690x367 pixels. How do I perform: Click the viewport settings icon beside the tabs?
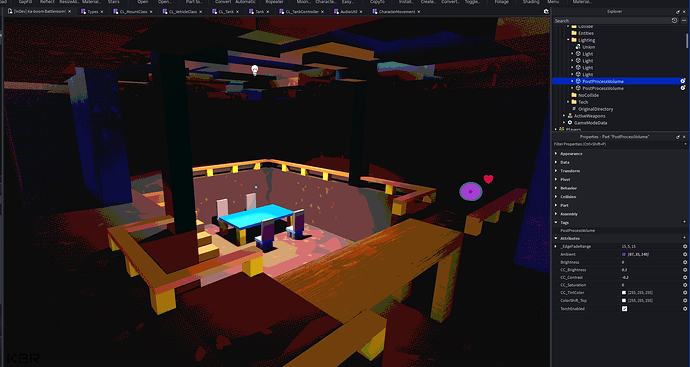(546, 11)
